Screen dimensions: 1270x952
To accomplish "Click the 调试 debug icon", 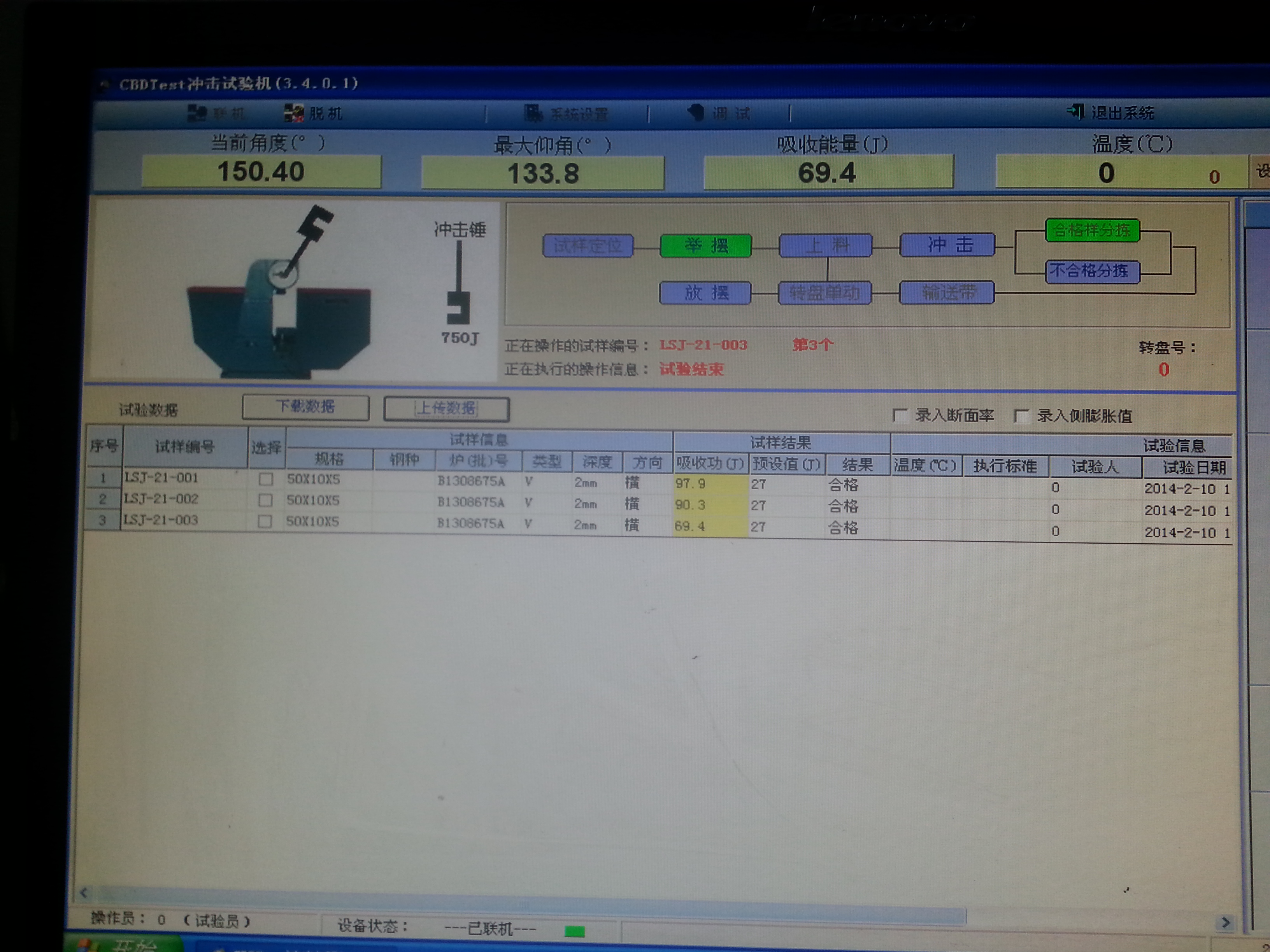I will pyautogui.click(x=696, y=112).
